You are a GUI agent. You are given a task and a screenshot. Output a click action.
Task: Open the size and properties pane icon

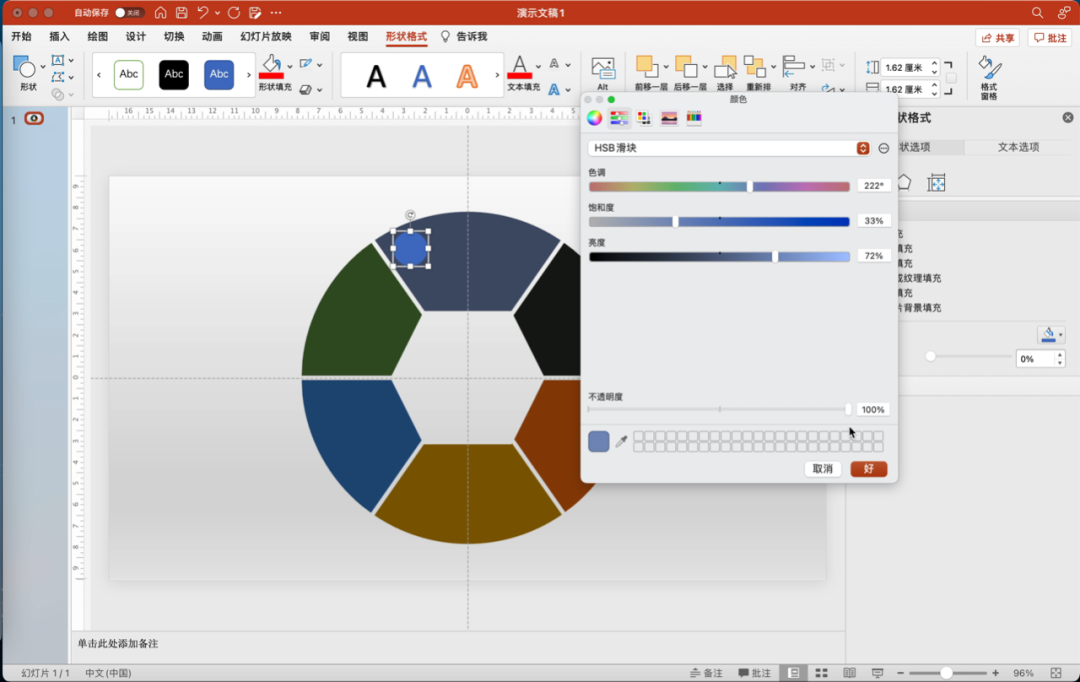pos(936,183)
